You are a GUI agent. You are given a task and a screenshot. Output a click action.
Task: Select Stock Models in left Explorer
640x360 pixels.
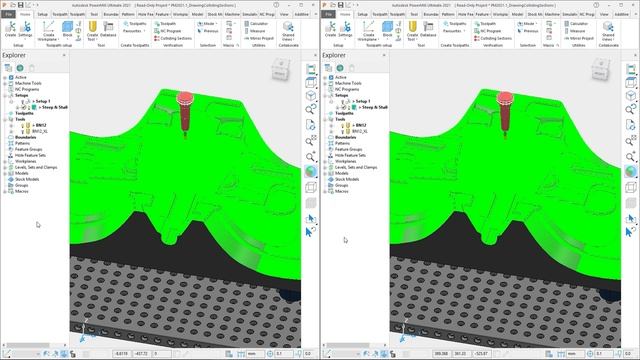[27, 179]
